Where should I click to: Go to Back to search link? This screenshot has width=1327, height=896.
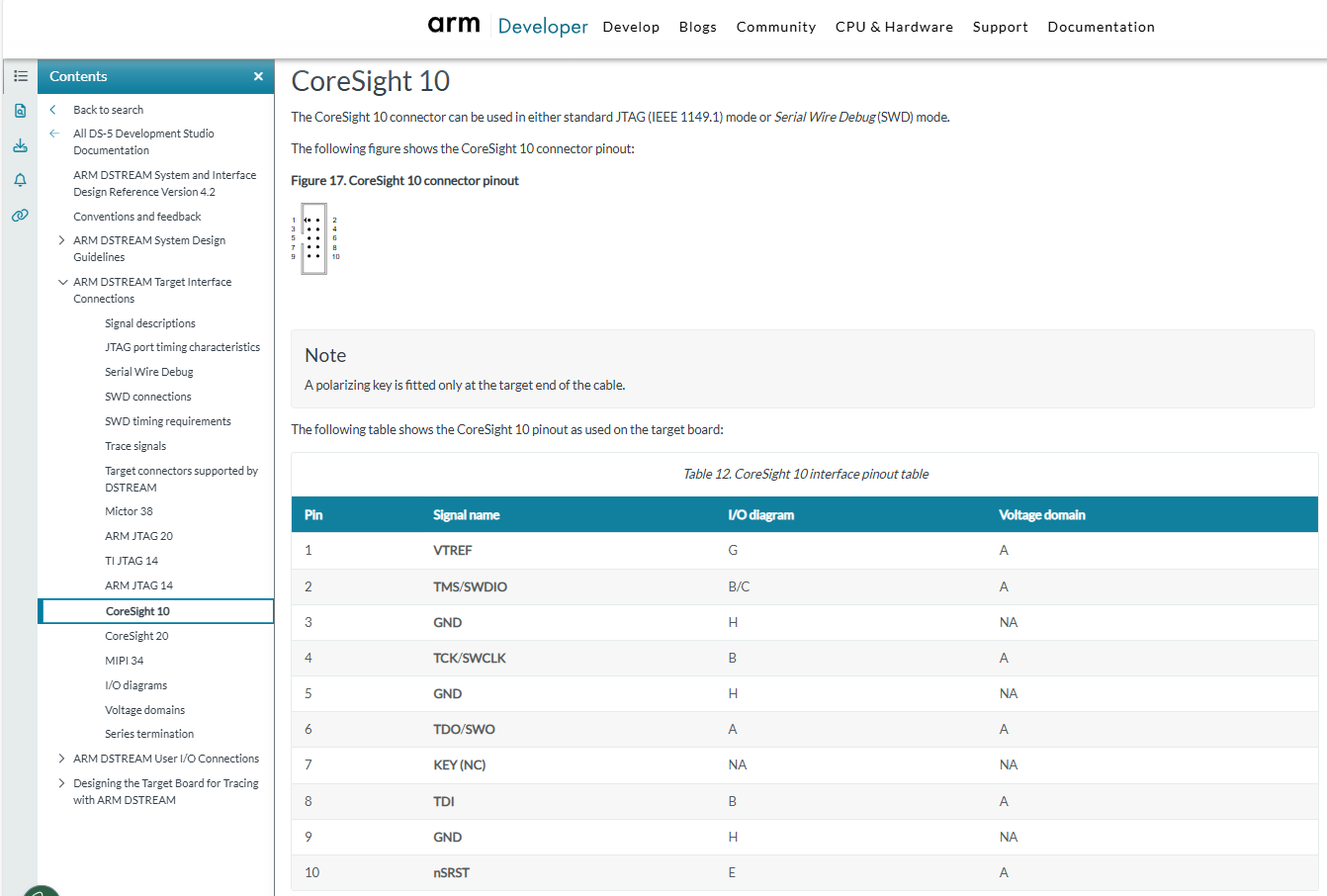(108, 110)
